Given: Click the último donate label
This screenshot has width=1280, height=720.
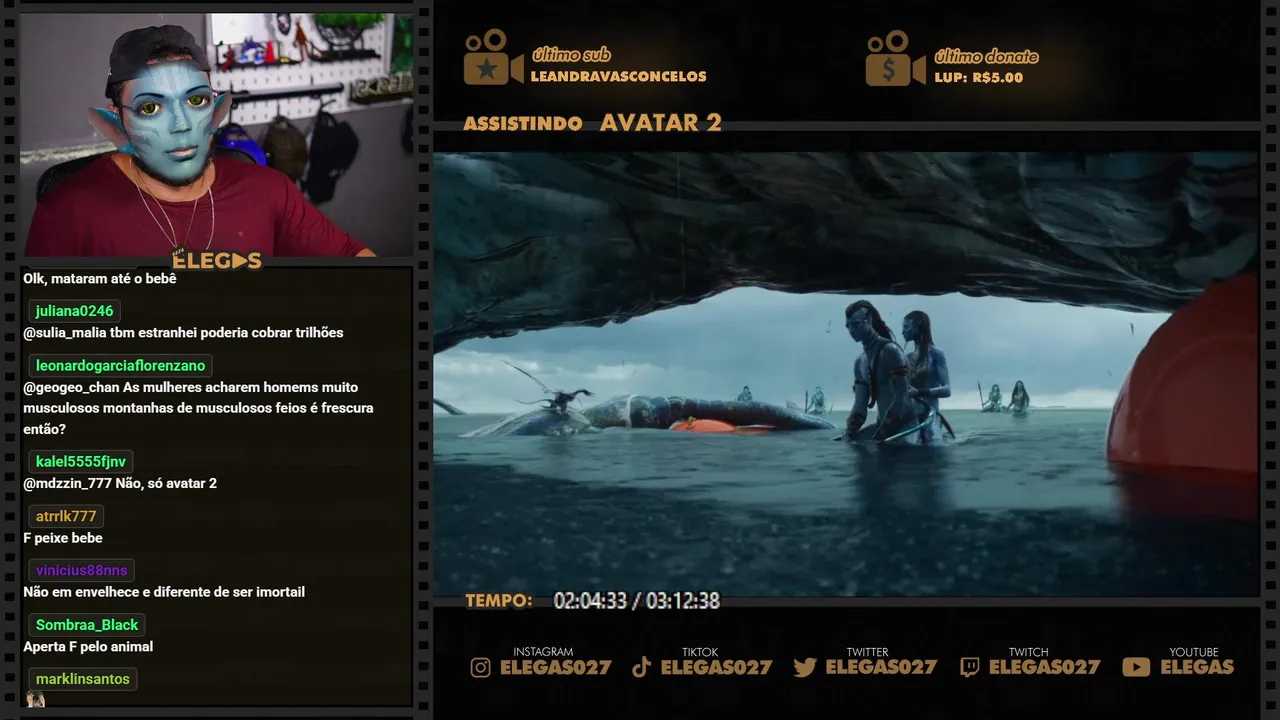Looking at the screenshot, I should 986,56.
